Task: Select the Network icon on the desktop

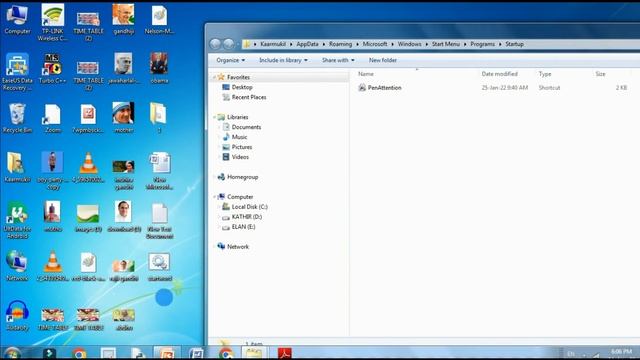Action: coord(17,266)
